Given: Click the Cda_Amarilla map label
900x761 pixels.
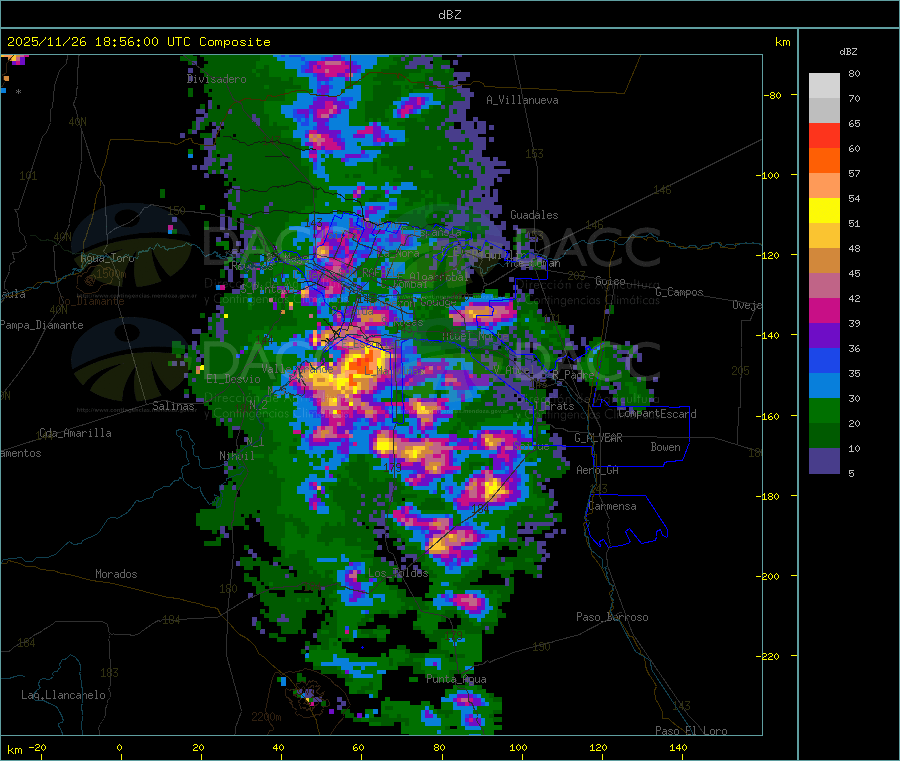Looking at the screenshot, I should [75, 433].
